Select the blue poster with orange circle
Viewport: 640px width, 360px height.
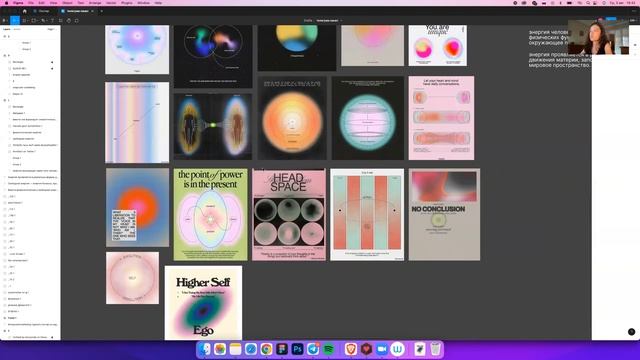pos(138,208)
